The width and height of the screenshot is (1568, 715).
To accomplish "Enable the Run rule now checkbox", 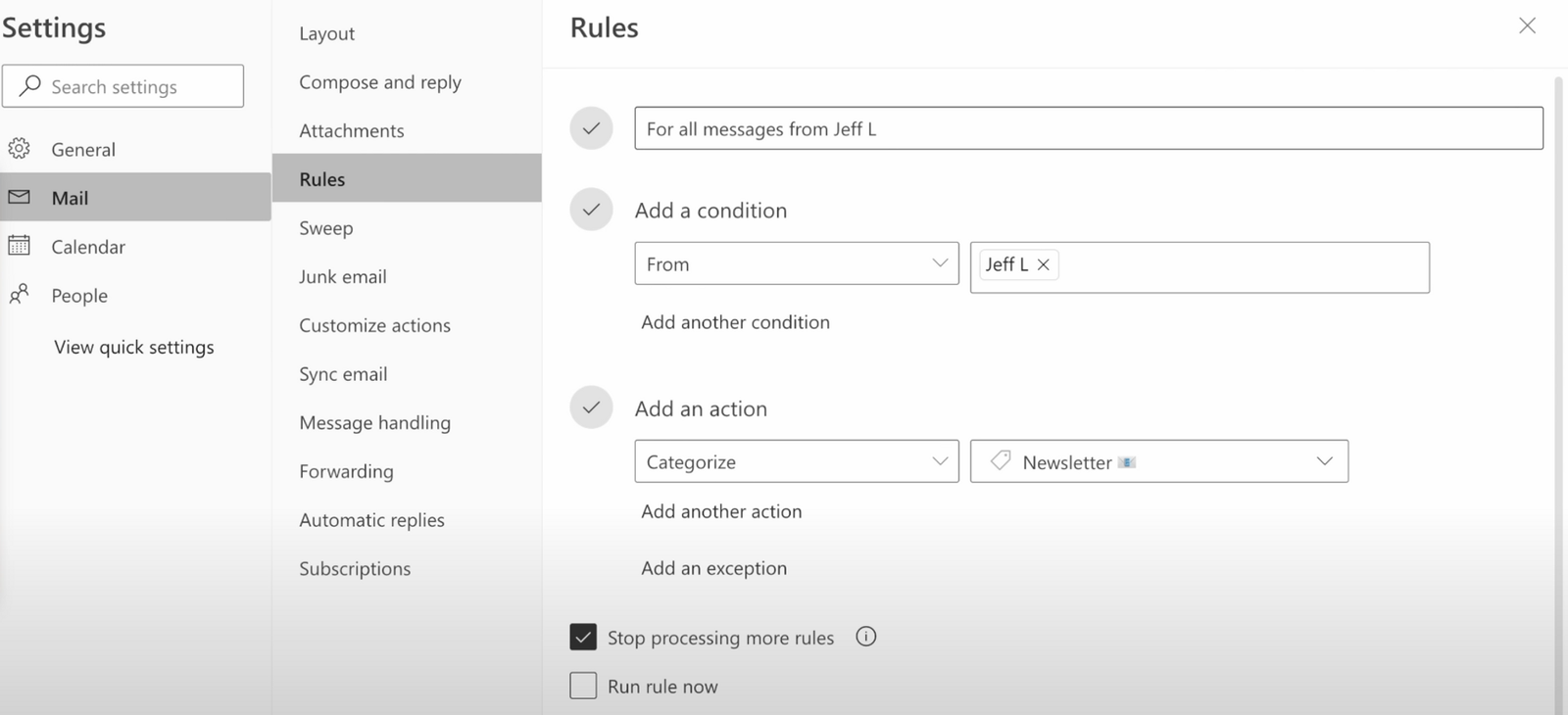I will 583,685.
